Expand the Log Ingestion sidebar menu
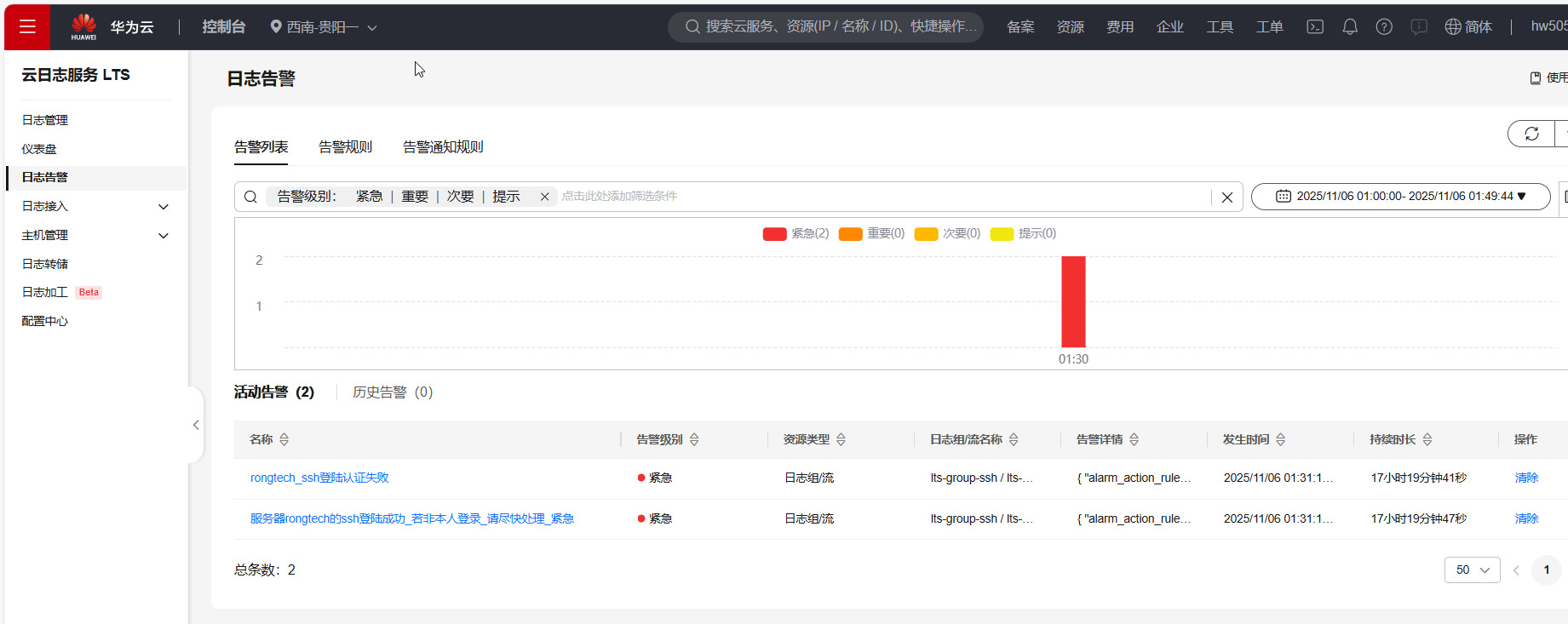 (164, 206)
